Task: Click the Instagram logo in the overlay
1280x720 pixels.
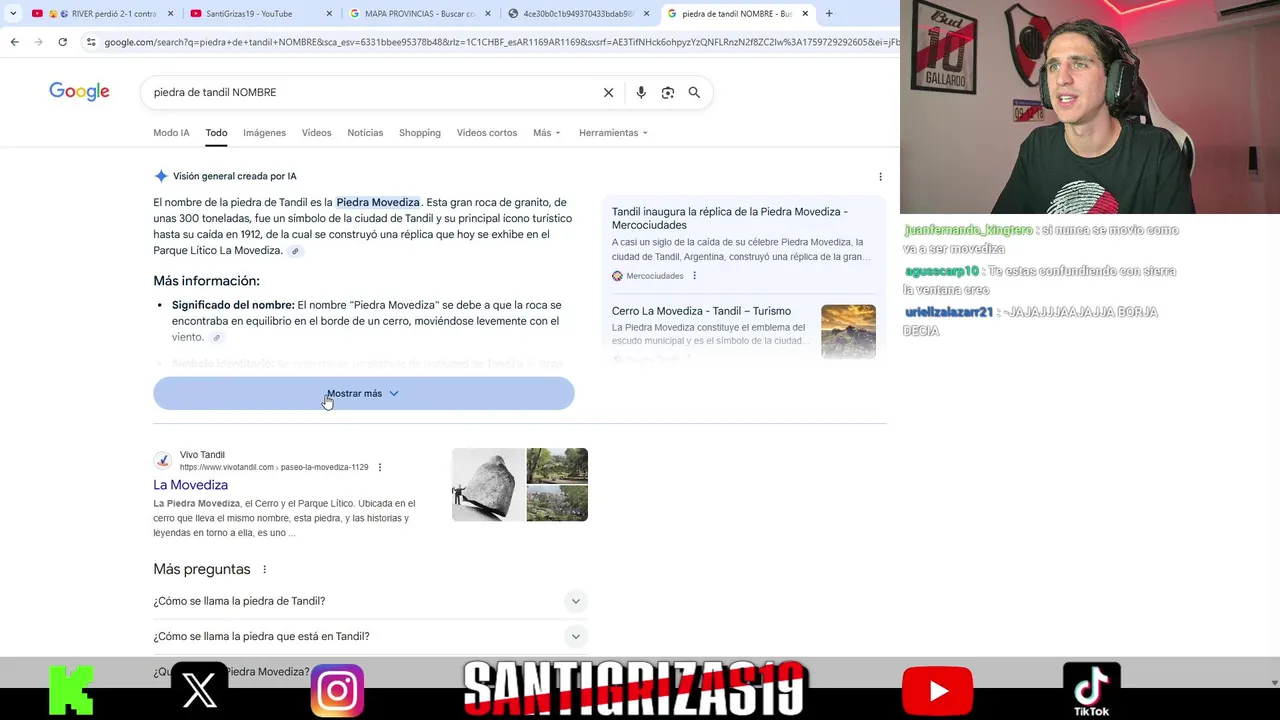Action: pos(337,690)
